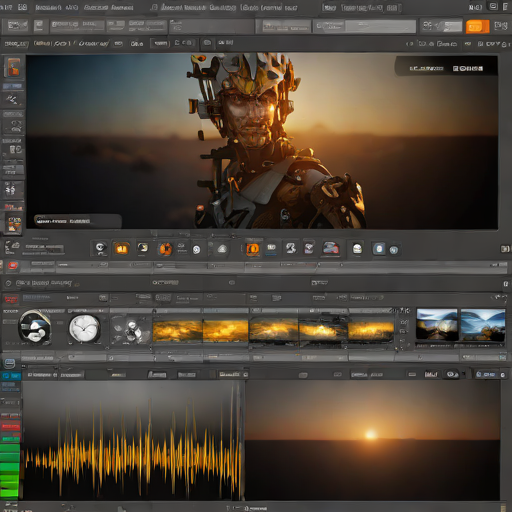512x512 pixels.
Task: Click the eye-shaped icon in the effects icon row
Action: click(100, 248)
